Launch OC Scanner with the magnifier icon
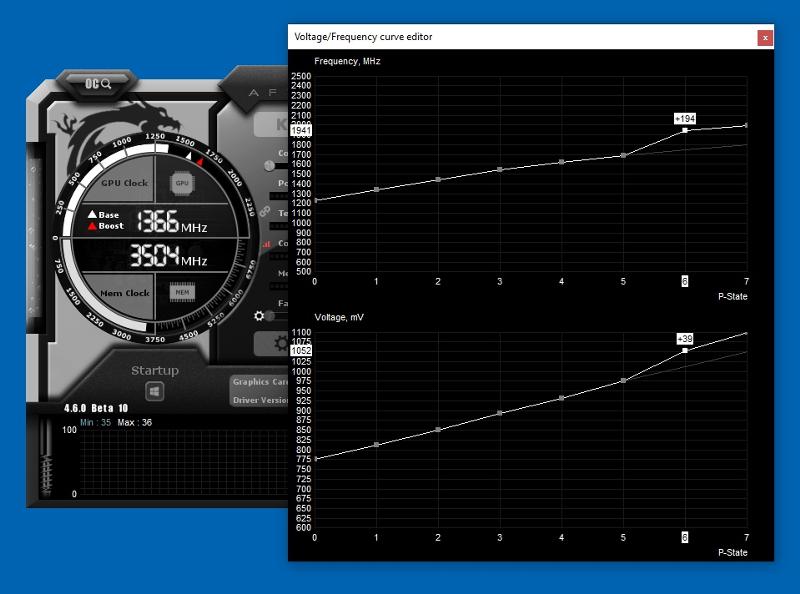The height and width of the screenshot is (594, 800). click(x=100, y=84)
